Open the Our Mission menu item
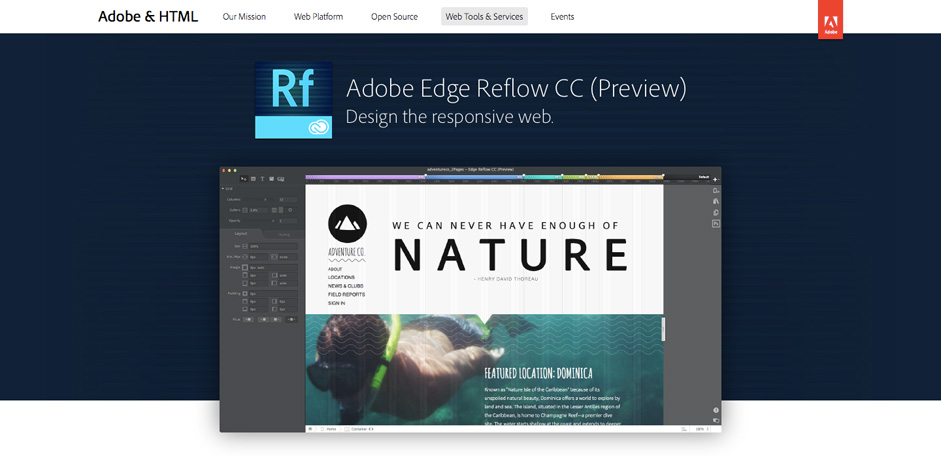941x456 pixels. coord(244,17)
